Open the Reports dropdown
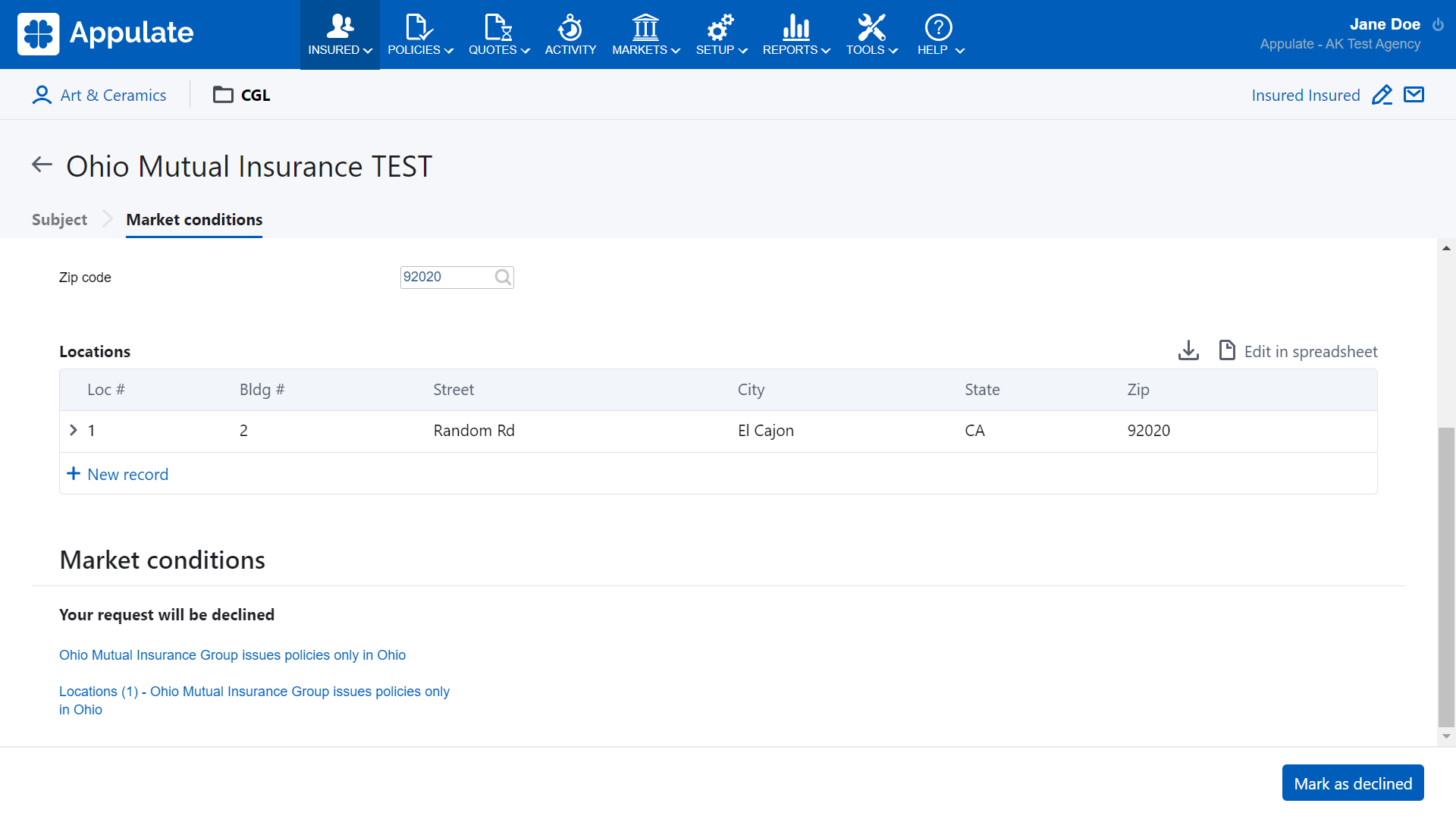Image resolution: width=1456 pixels, height=819 pixels. [795, 35]
